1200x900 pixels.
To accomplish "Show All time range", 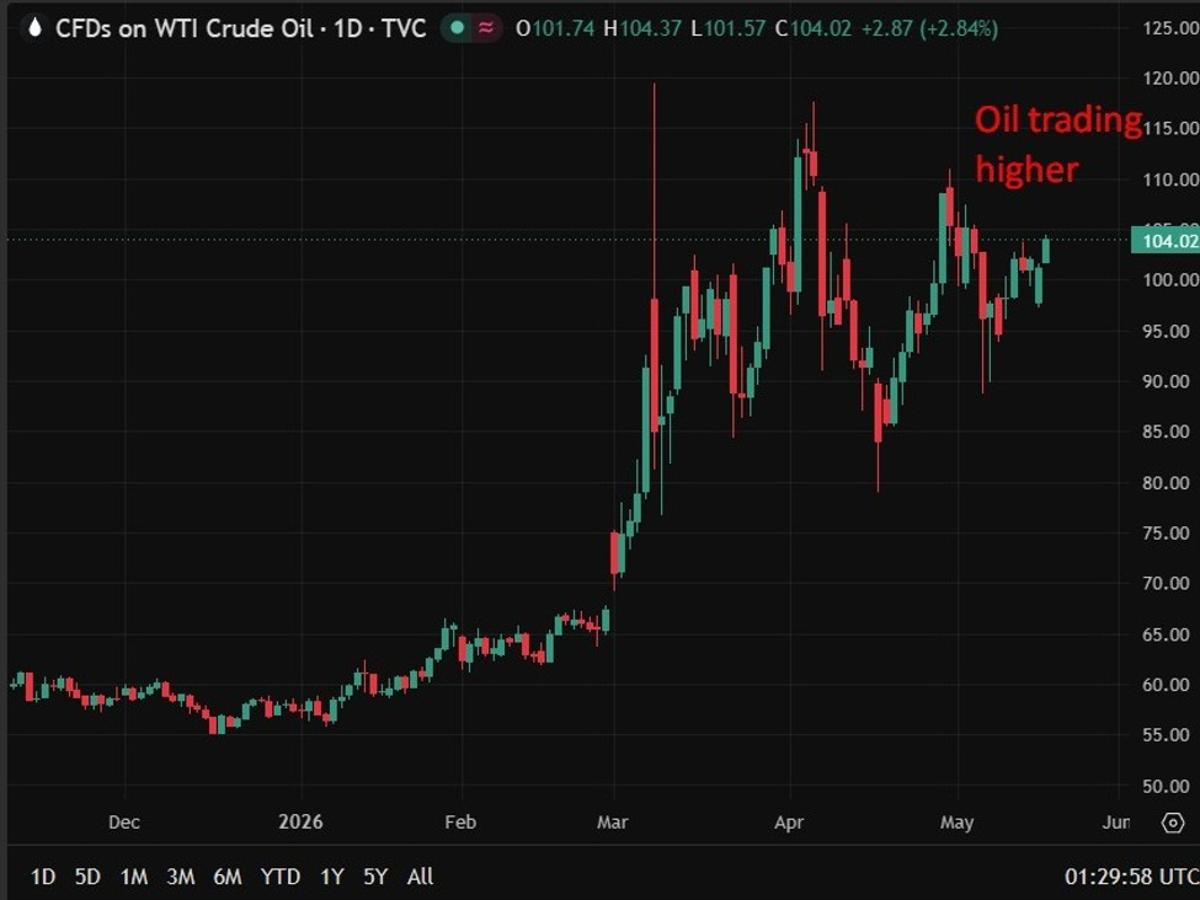I will click(420, 877).
